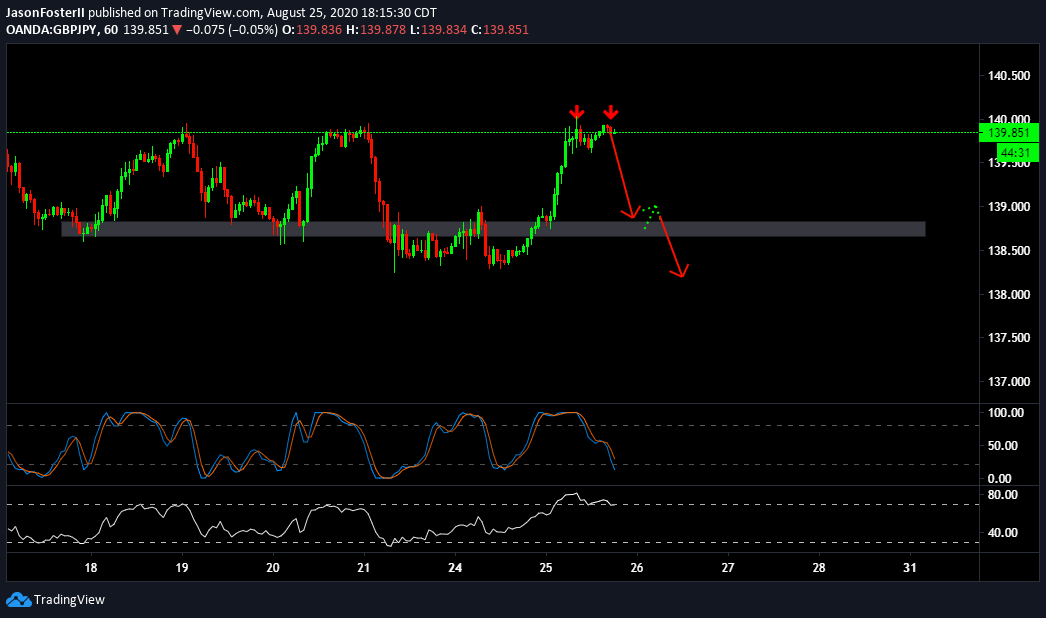Click date 18 on the time axis
This screenshot has width=1046, height=618.
(91, 568)
